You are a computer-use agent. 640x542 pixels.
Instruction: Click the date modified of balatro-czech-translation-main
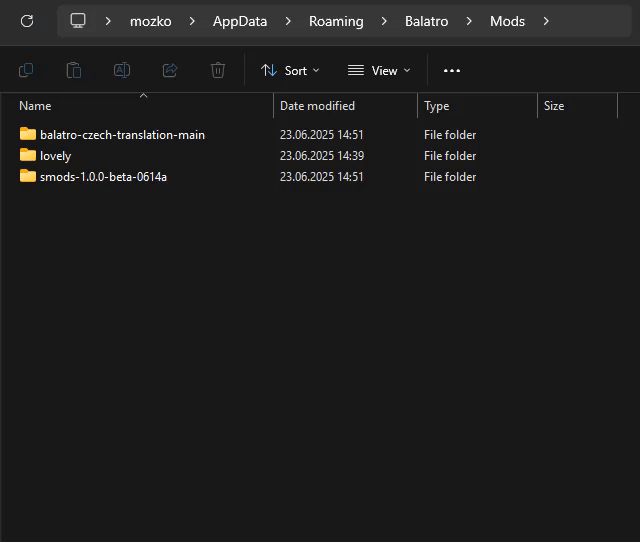[321, 135]
